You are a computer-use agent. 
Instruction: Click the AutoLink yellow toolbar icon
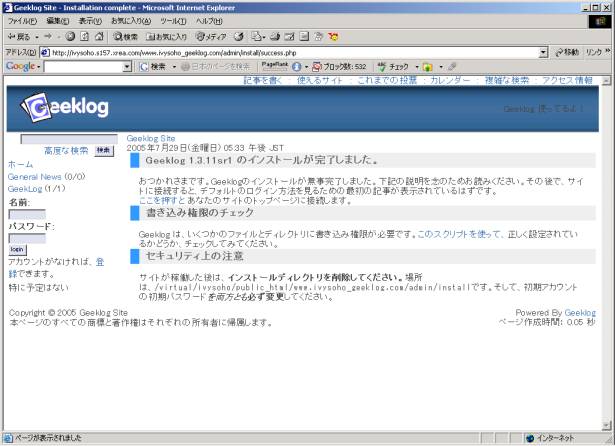click(x=428, y=67)
